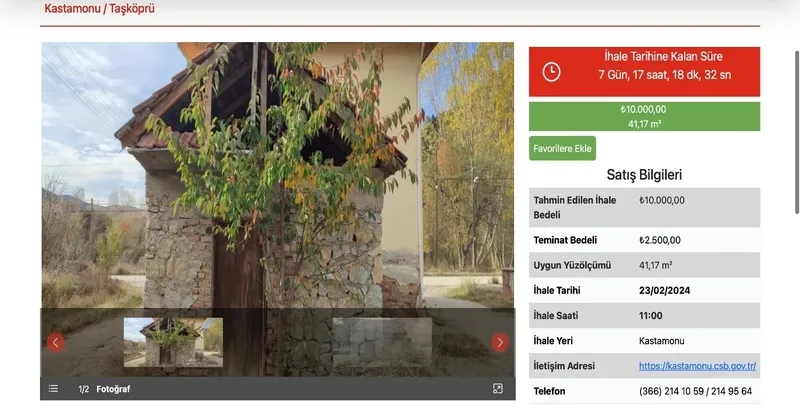Click the Kastamonu / Taşköprü location heading
The width and height of the screenshot is (800, 413).
pyautogui.click(x=100, y=9)
